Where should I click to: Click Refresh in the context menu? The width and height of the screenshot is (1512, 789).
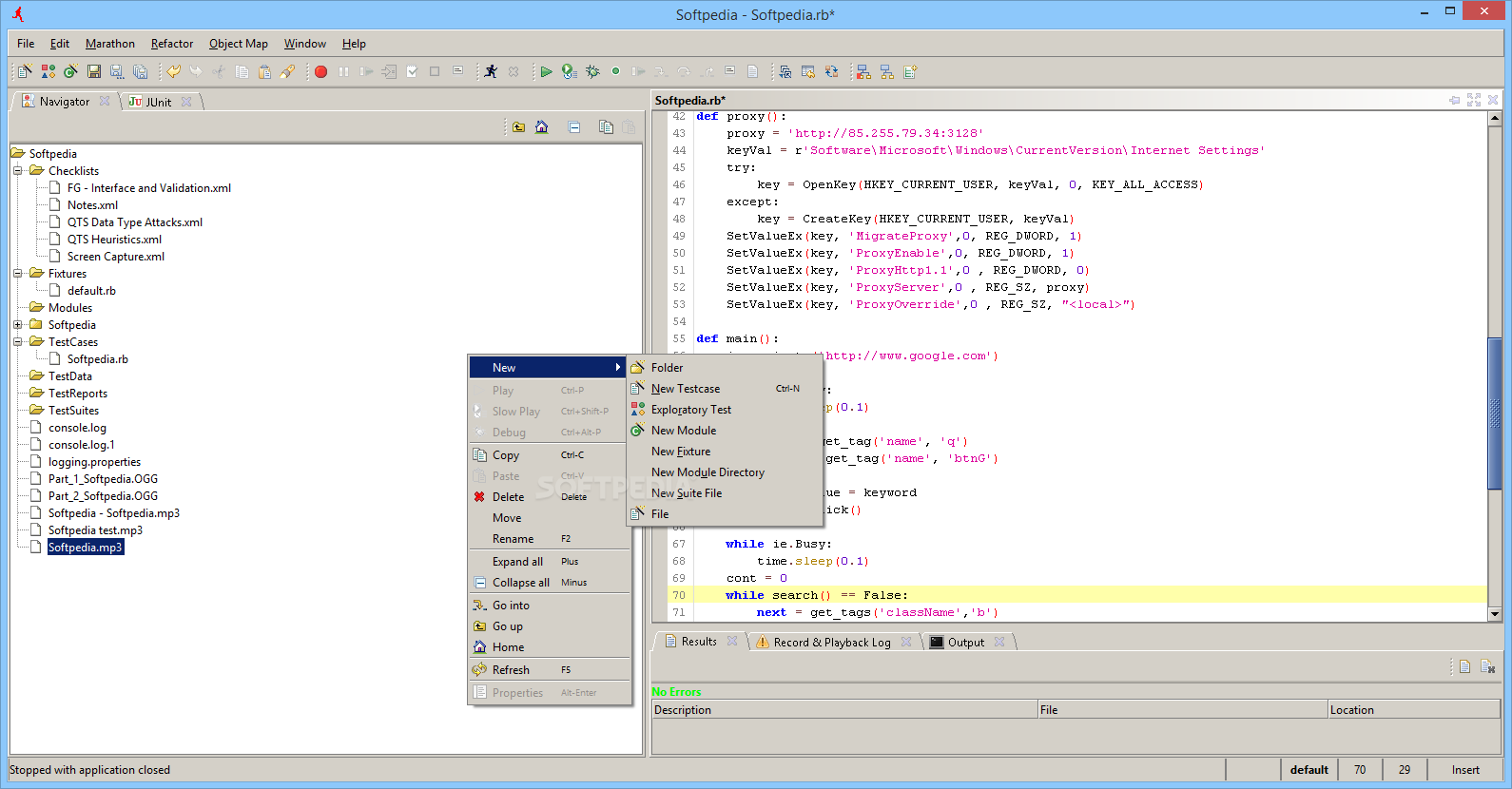click(x=550, y=670)
